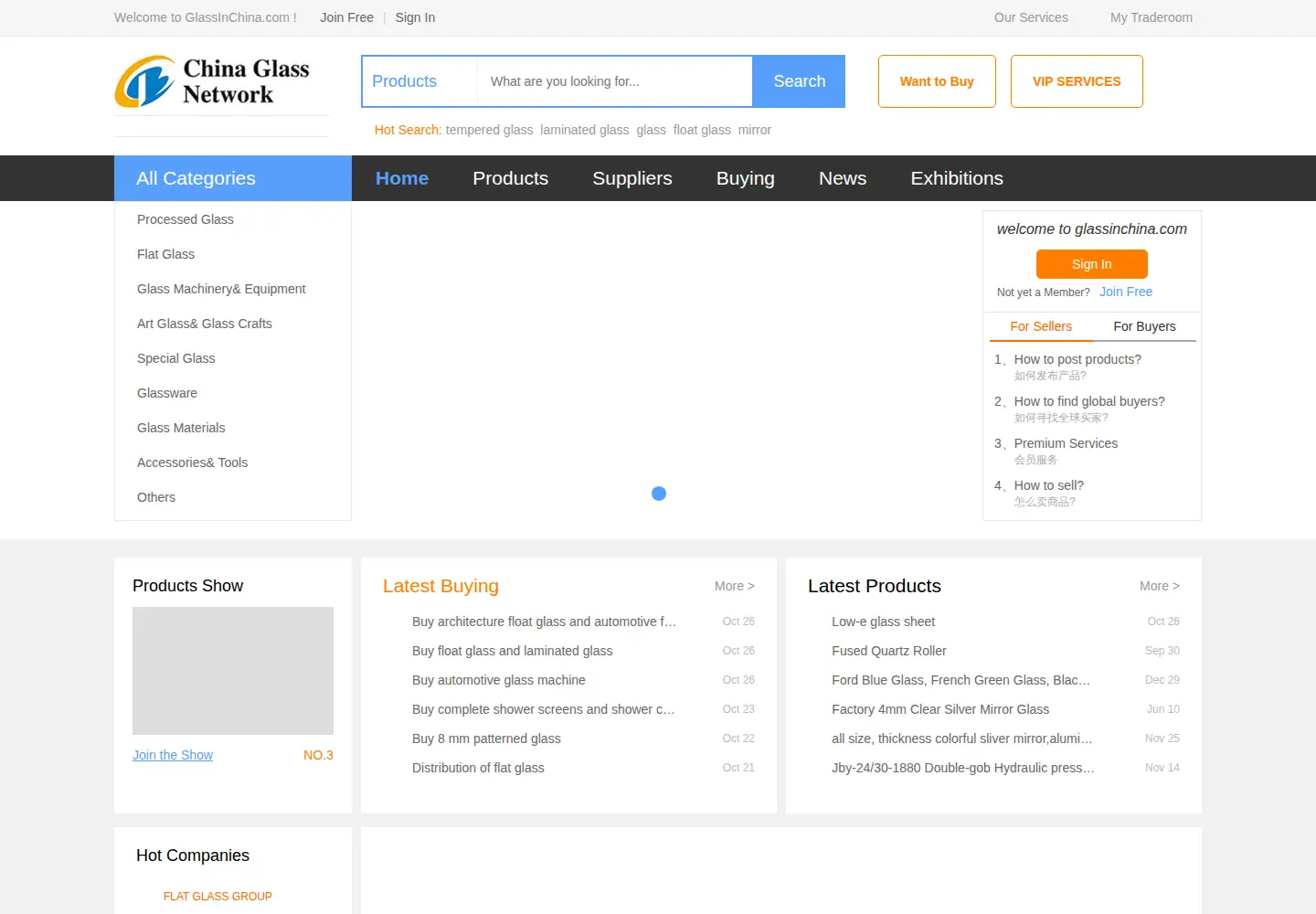This screenshot has width=1316, height=914.
Task: Open the Buying nav tab
Action: pyautogui.click(x=746, y=178)
